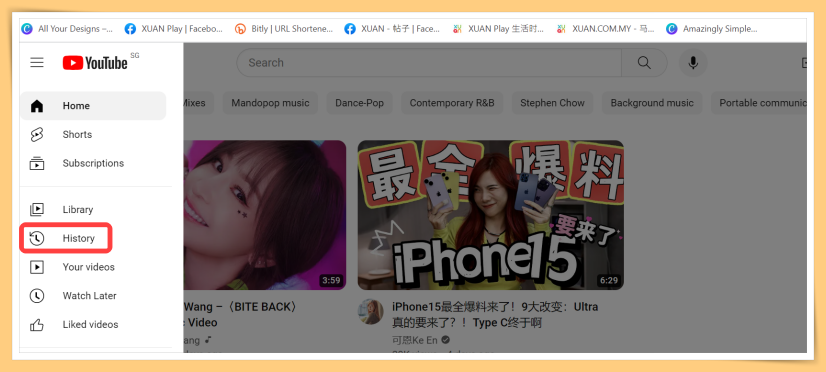
Task: Filter by Stephen Chow chip
Action: point(553,103)
